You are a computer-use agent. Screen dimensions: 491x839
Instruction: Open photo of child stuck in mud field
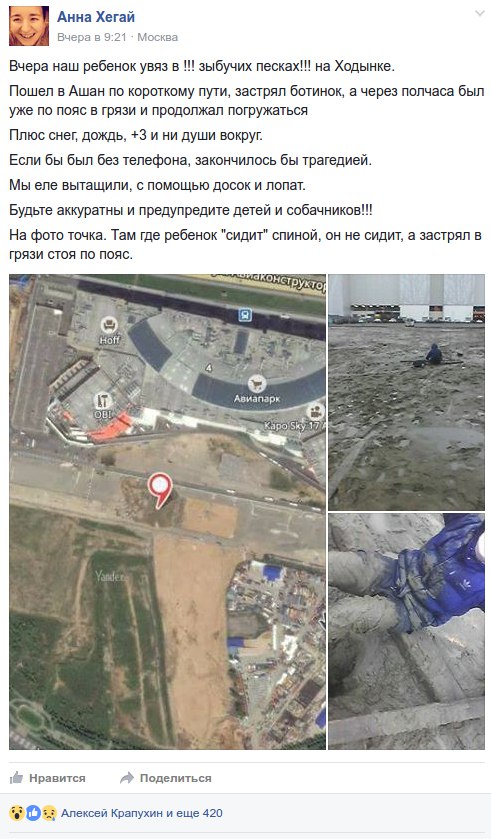[406, 392]
